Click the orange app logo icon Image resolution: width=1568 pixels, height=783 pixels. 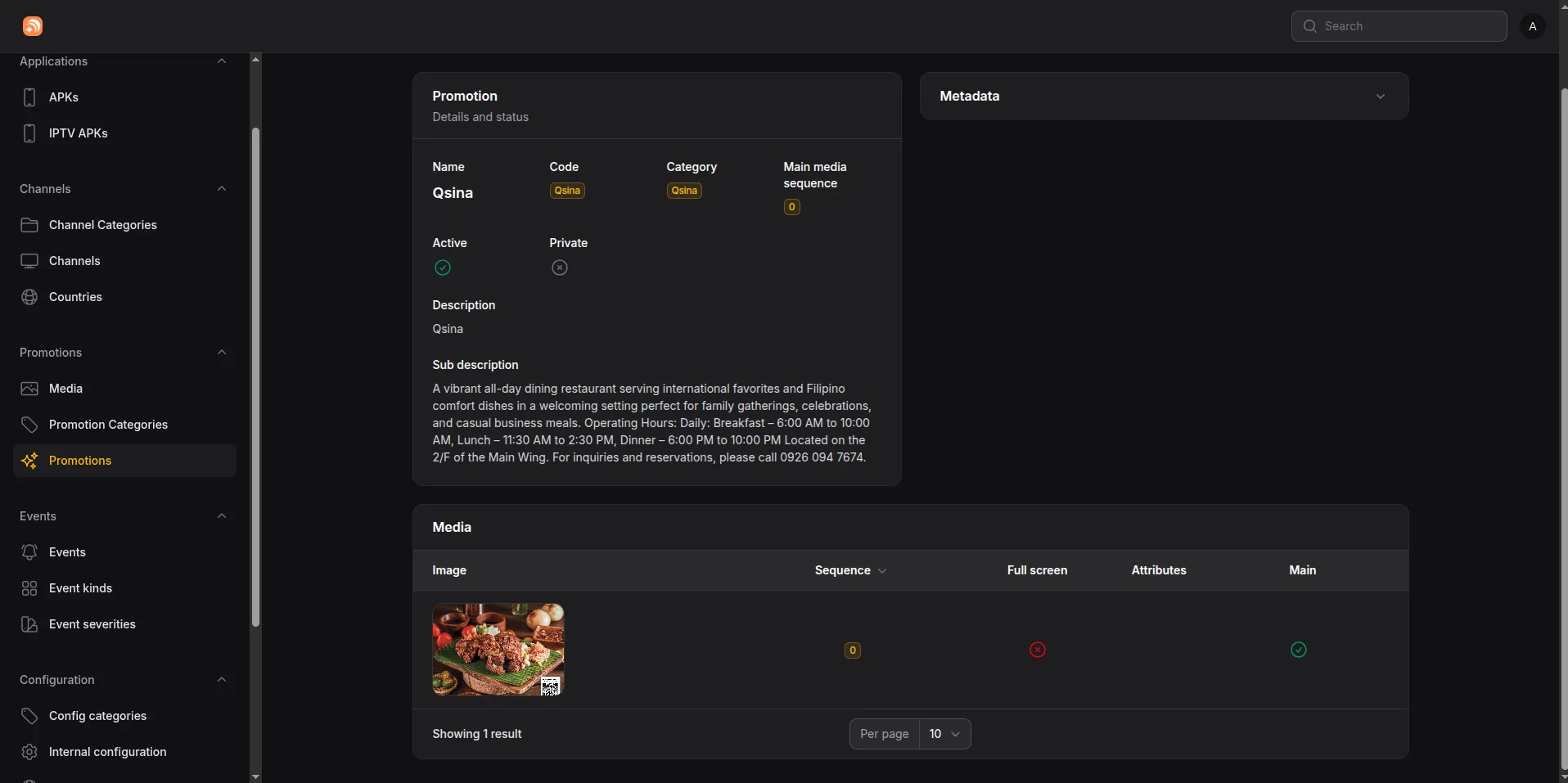point(33,26)
